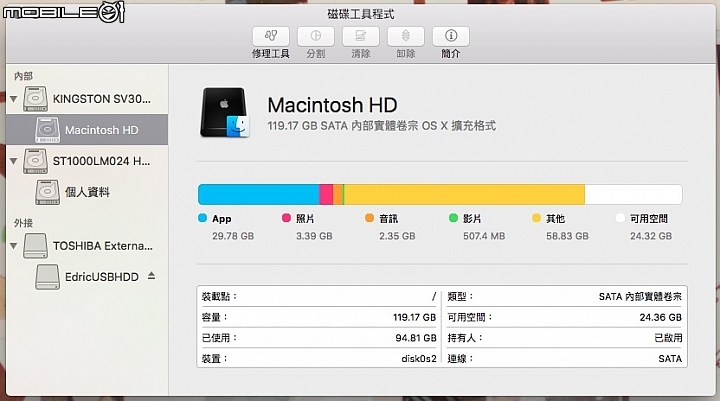Click the 持有人 value 已啟用
720x401 pixels.
(668, 338)
